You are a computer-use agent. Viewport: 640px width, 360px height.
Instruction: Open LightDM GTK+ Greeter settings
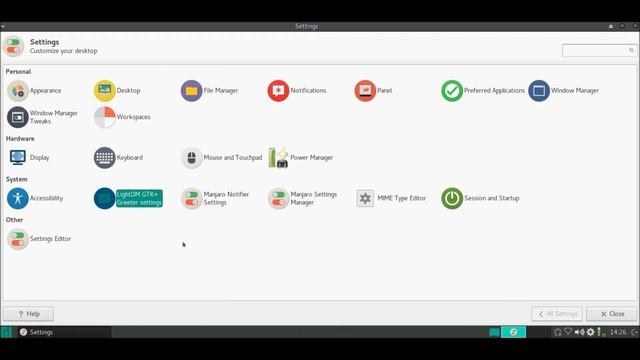click(128, 198)
